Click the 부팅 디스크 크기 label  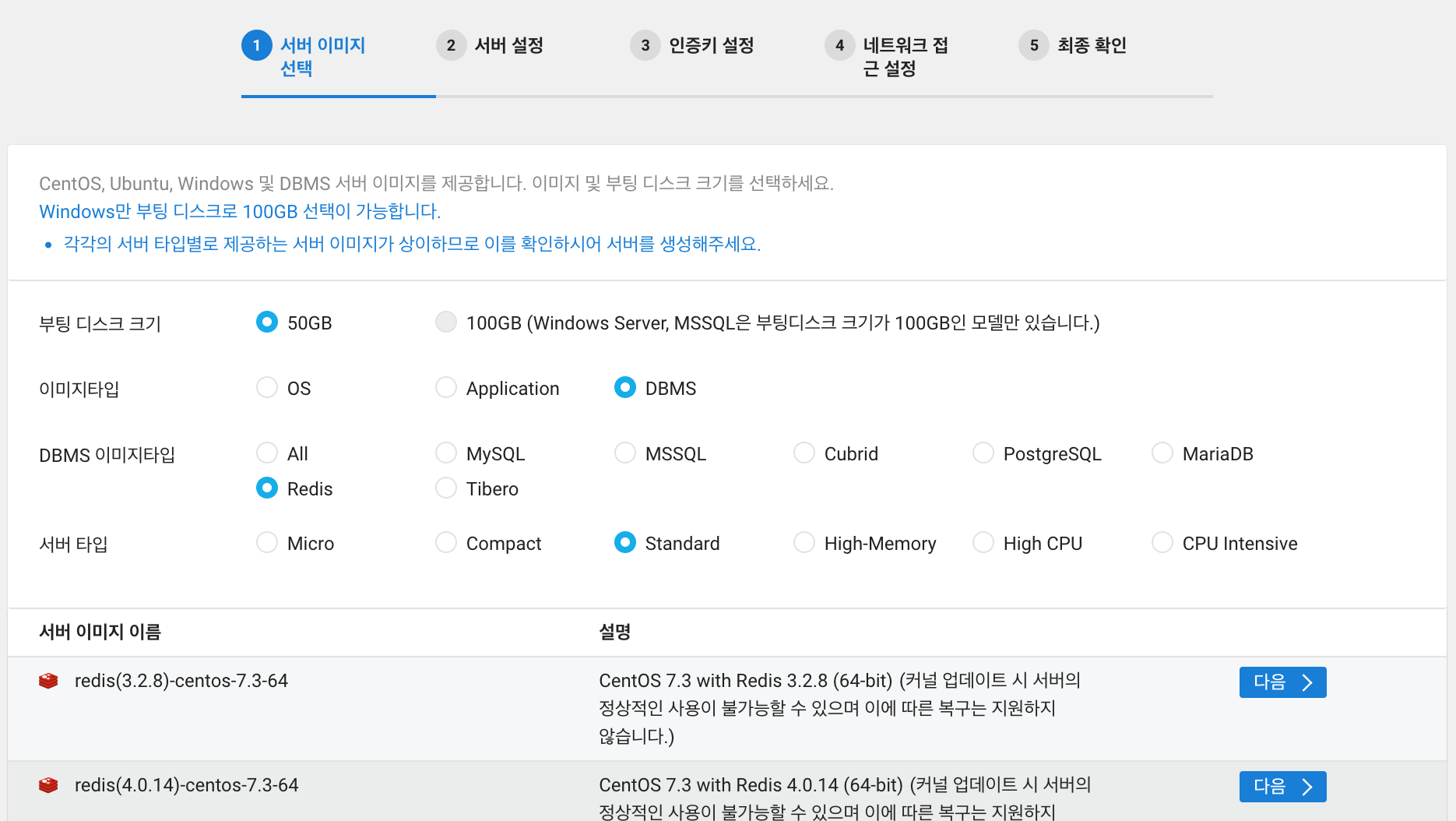100,323
